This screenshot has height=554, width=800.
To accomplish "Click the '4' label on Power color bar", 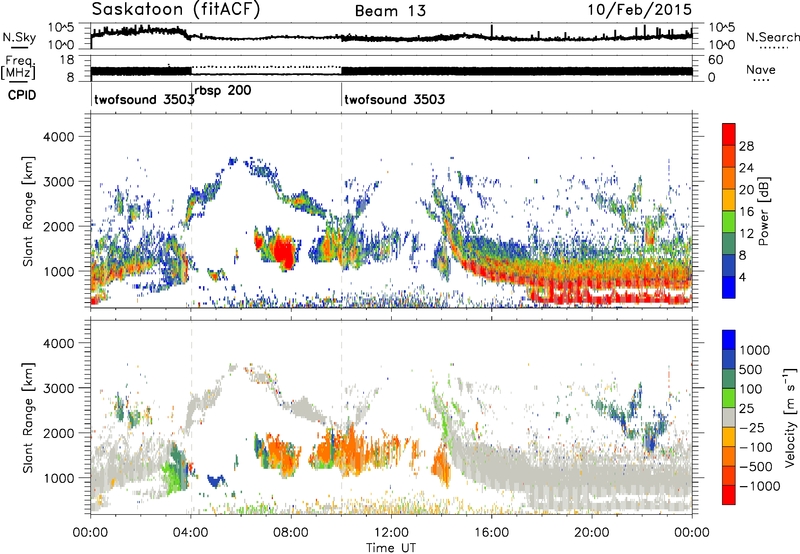I will point(742,277).
